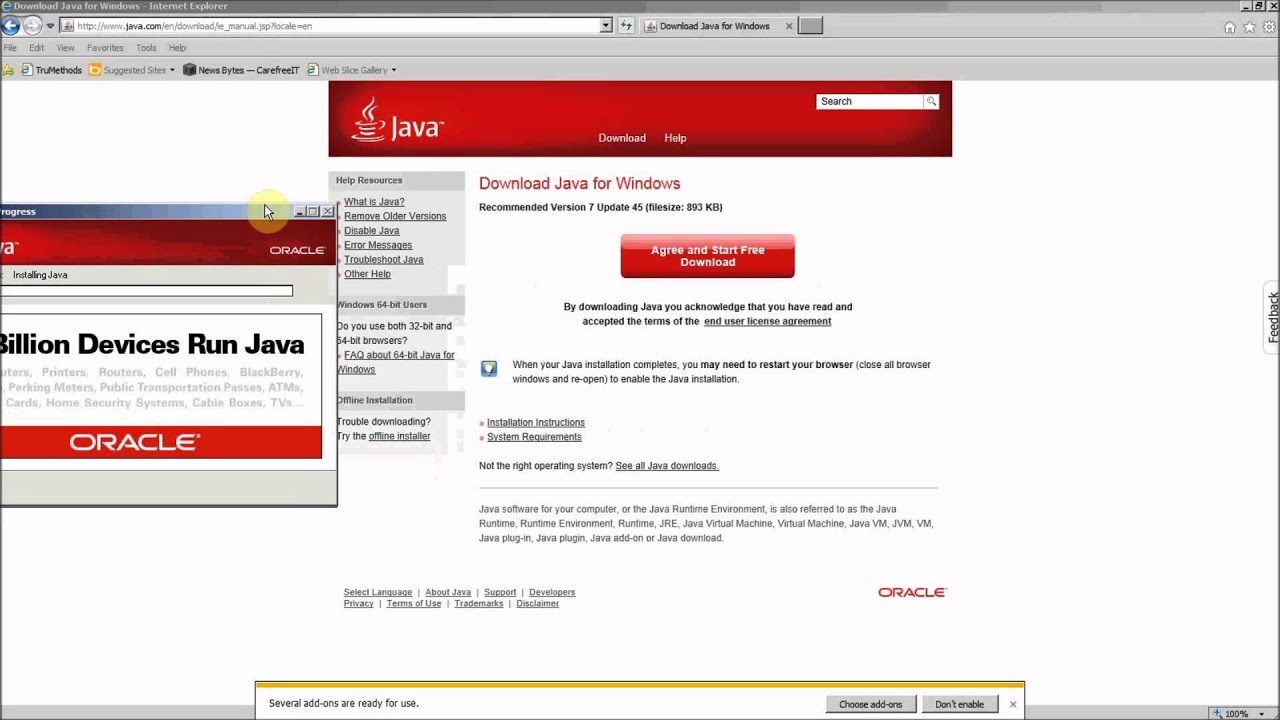
Task: Open the About Java footer link
Action: click(x=448, y=592)
